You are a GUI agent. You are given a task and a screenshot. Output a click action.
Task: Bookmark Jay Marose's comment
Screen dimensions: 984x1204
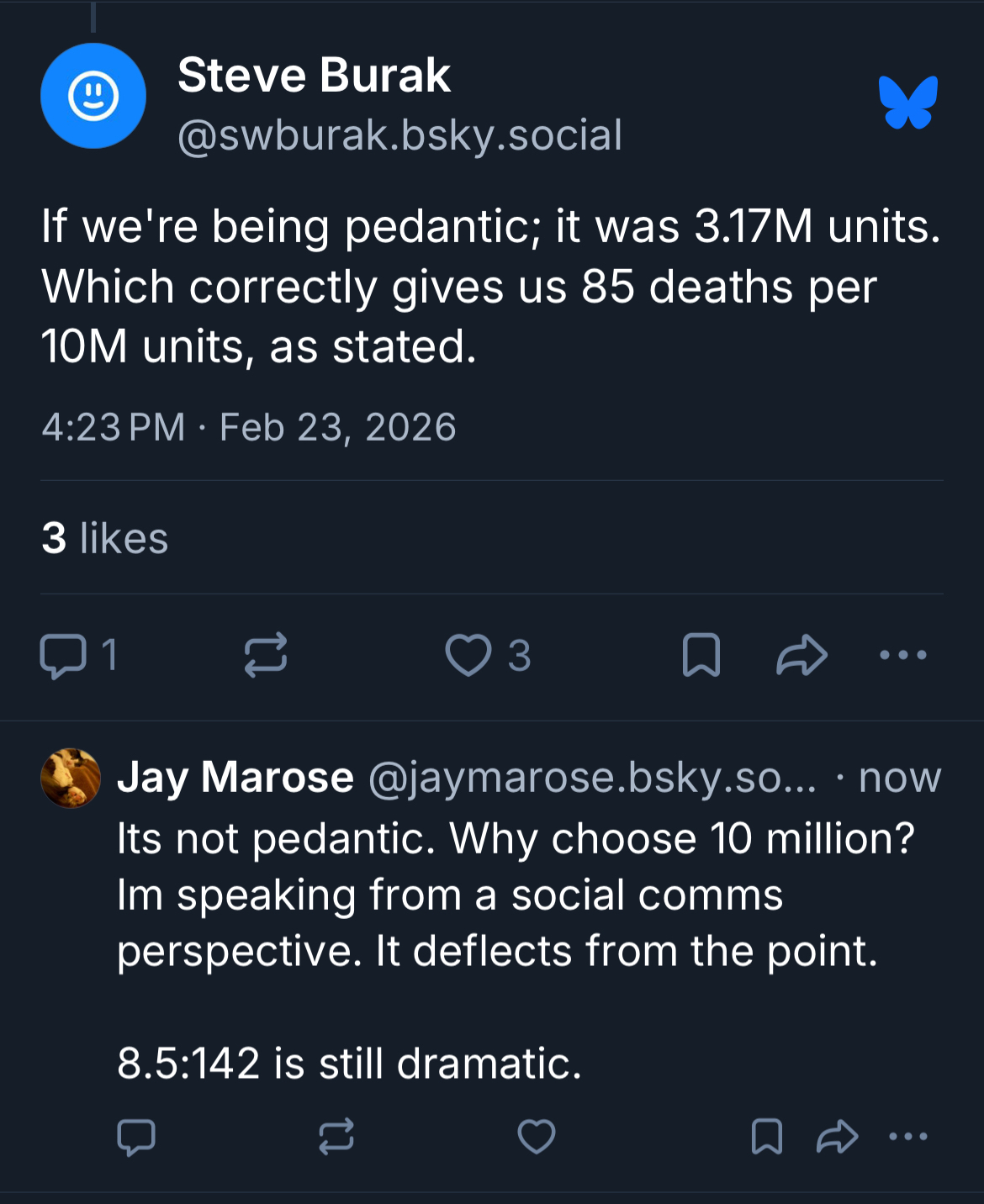pyautogui.click(x=766, y=1137)
